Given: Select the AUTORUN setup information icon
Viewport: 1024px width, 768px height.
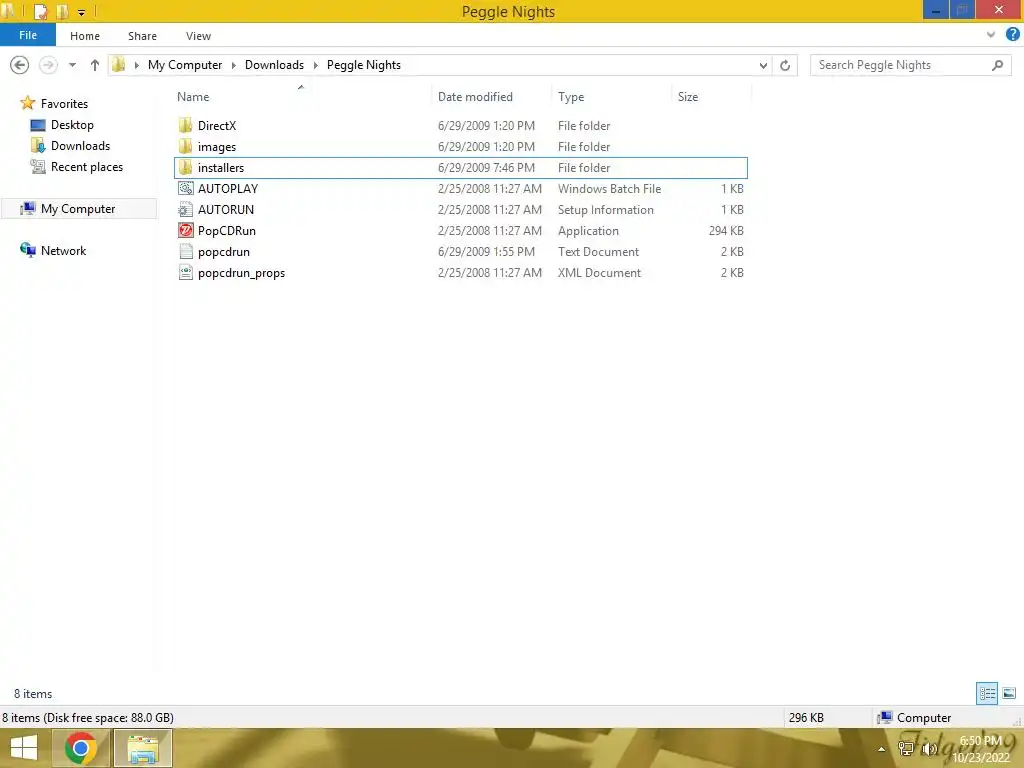Looking at the screenshot, I should [x=185, y=210].
